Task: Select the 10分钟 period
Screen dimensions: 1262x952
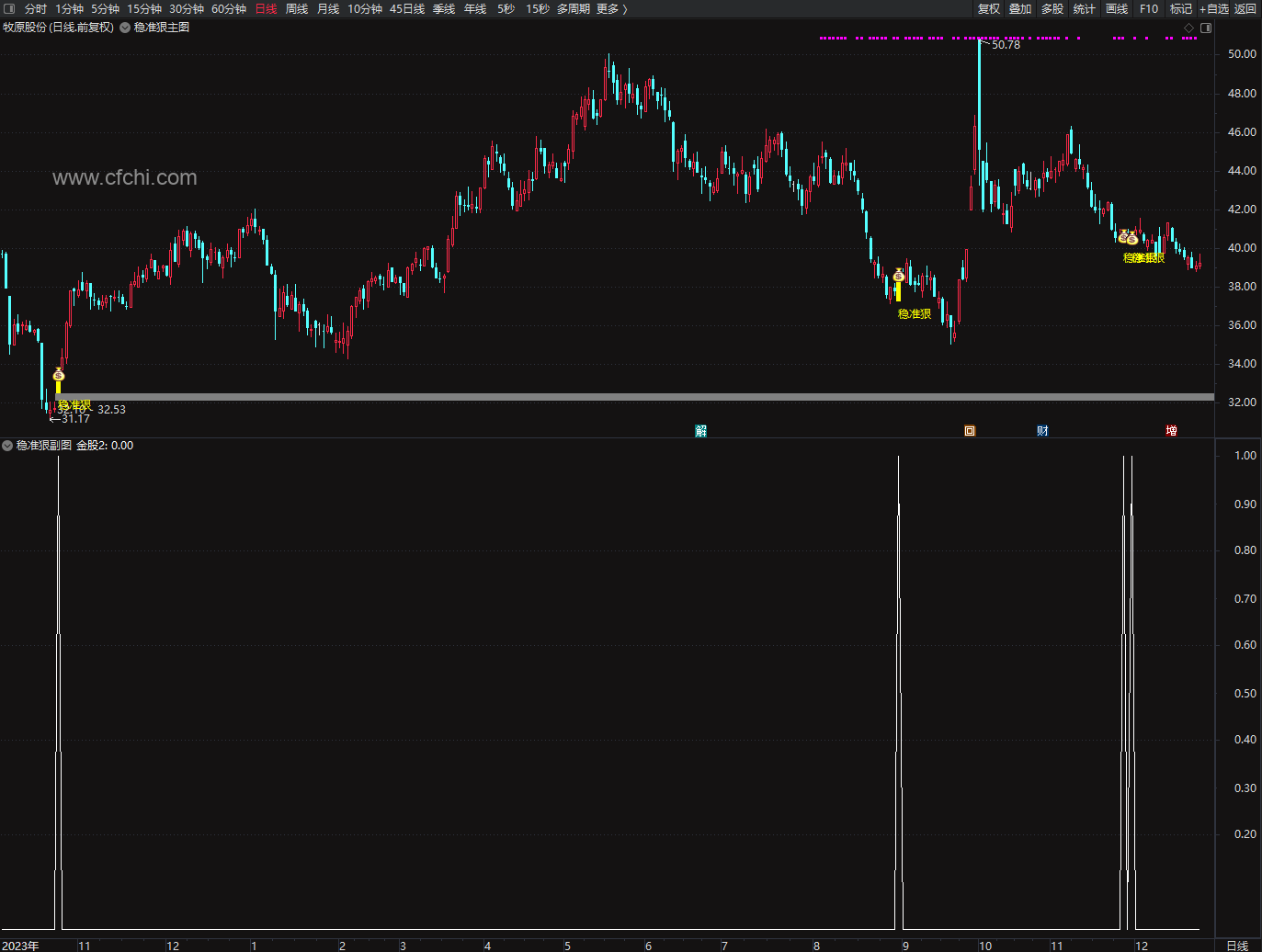Action: (365, 8)
